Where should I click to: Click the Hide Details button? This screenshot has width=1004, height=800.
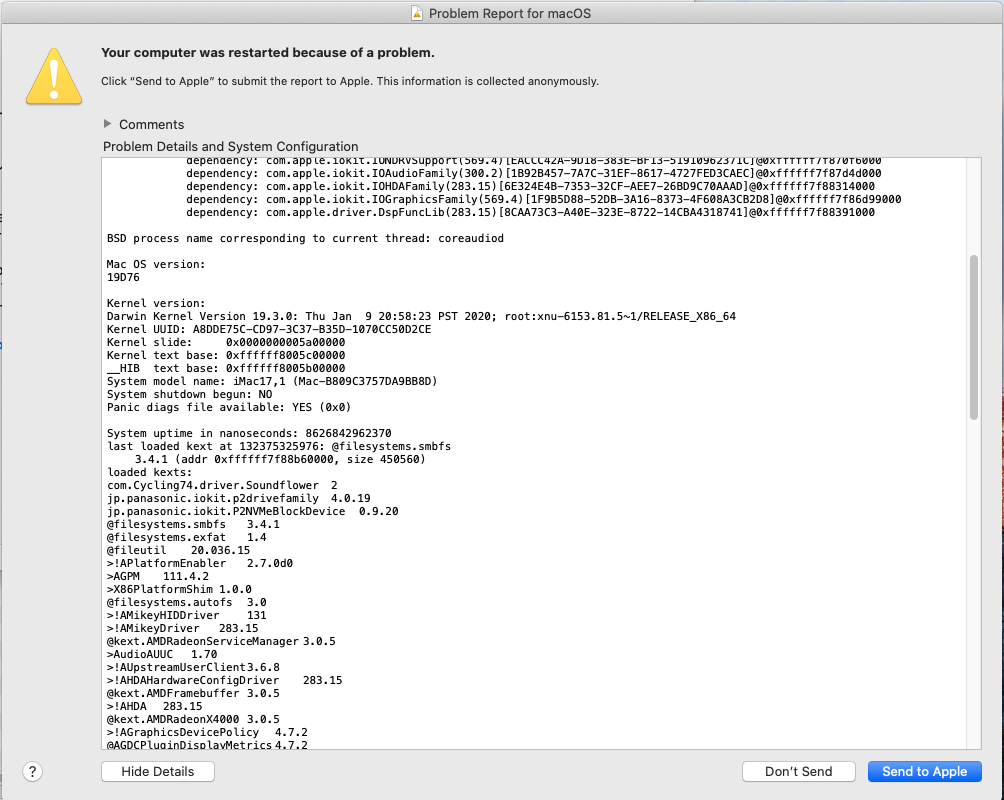(157, 771)
